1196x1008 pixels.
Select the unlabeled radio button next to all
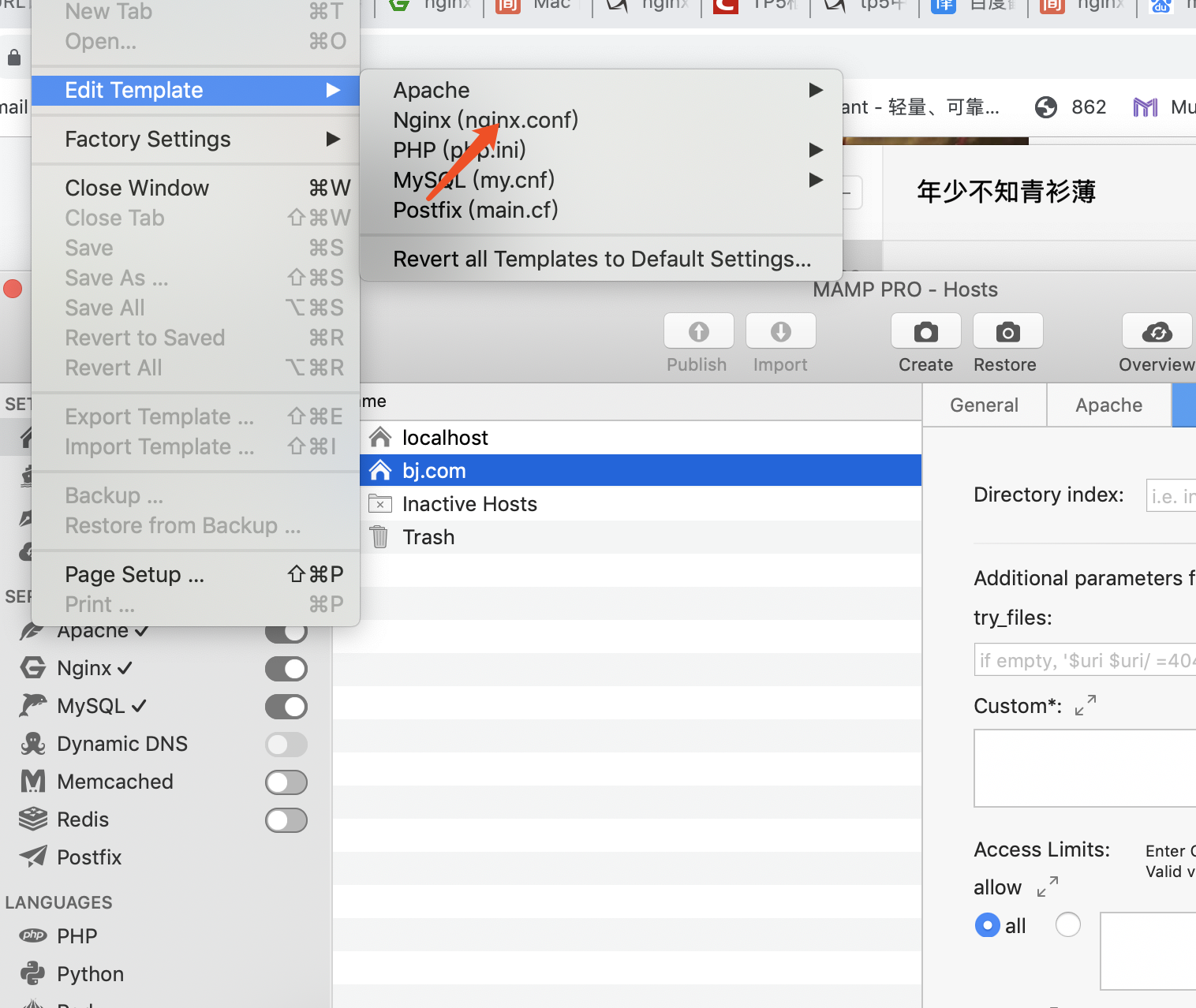tap(1067, 924)
